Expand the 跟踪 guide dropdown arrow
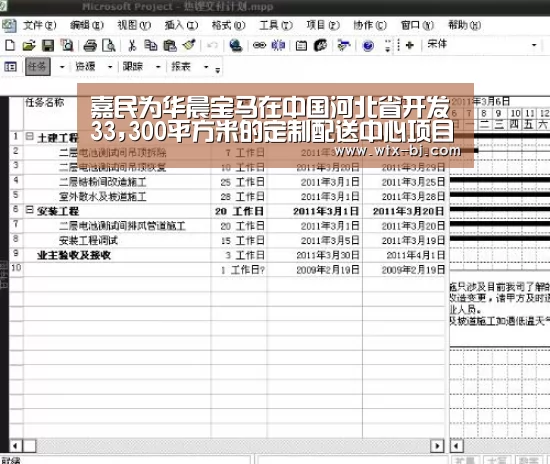 point(158,66)
